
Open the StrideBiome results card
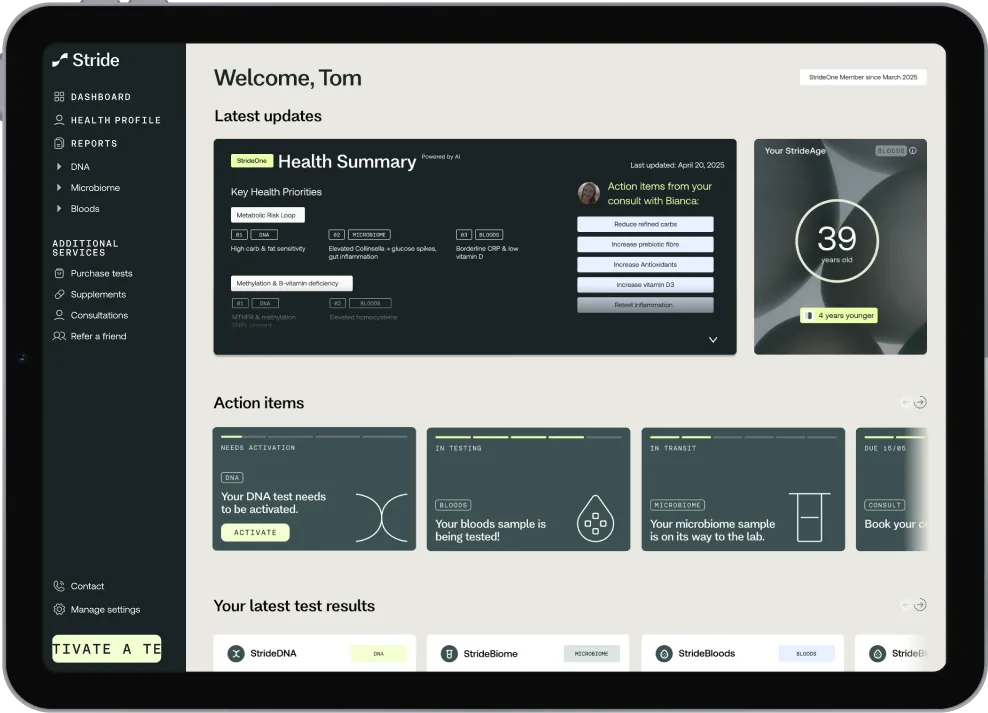click(x=528, y=653)
